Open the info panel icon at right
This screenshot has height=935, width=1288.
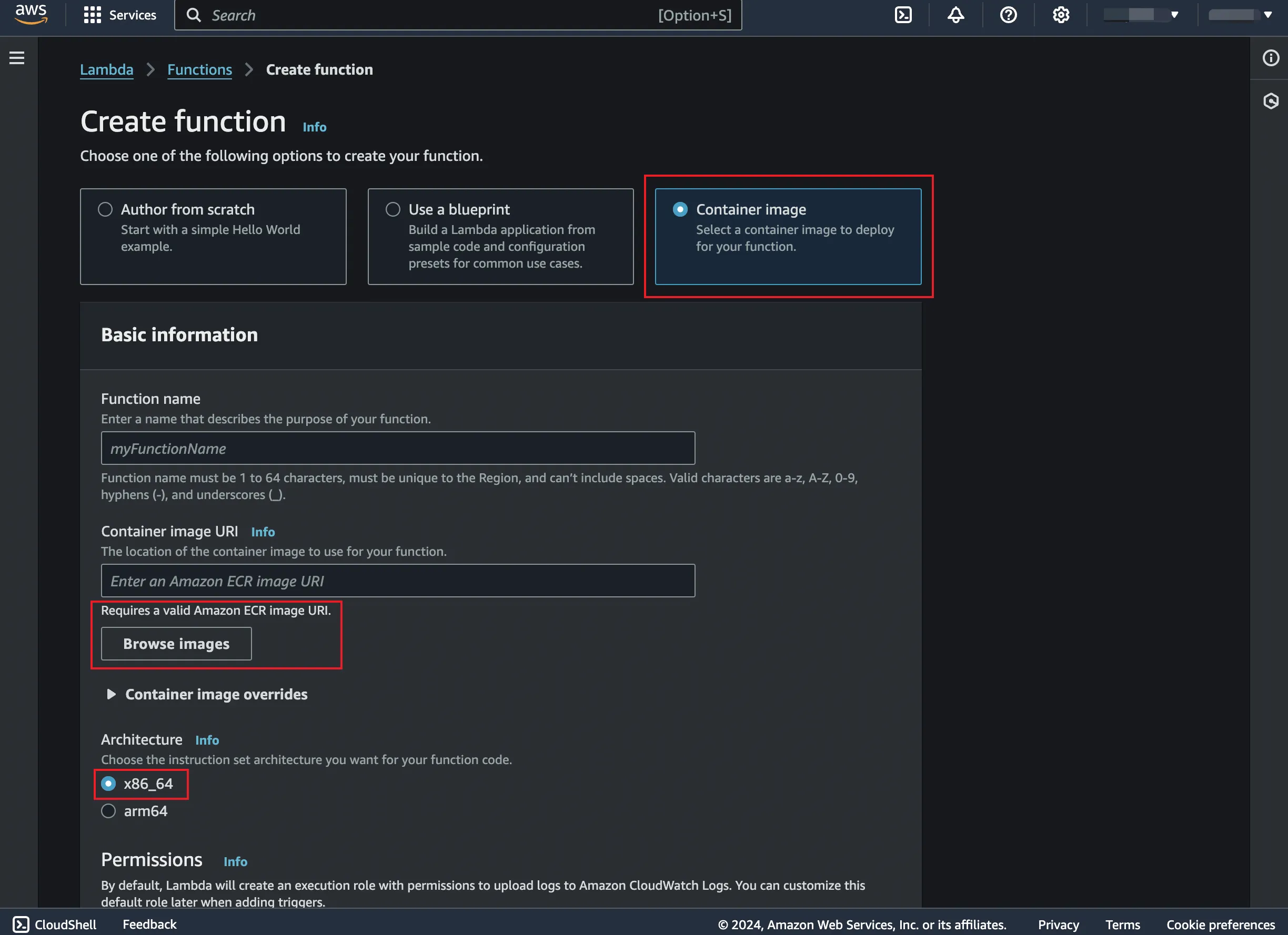[1271, 58]
